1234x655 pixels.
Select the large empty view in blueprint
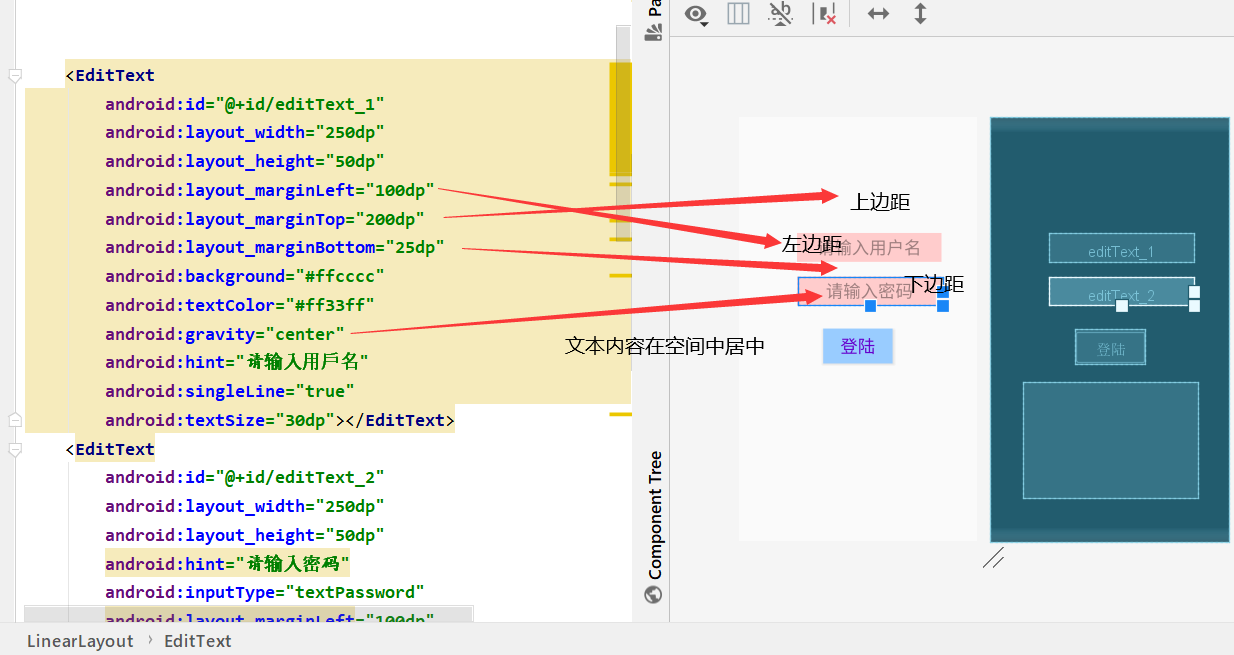click(1110, 440)
